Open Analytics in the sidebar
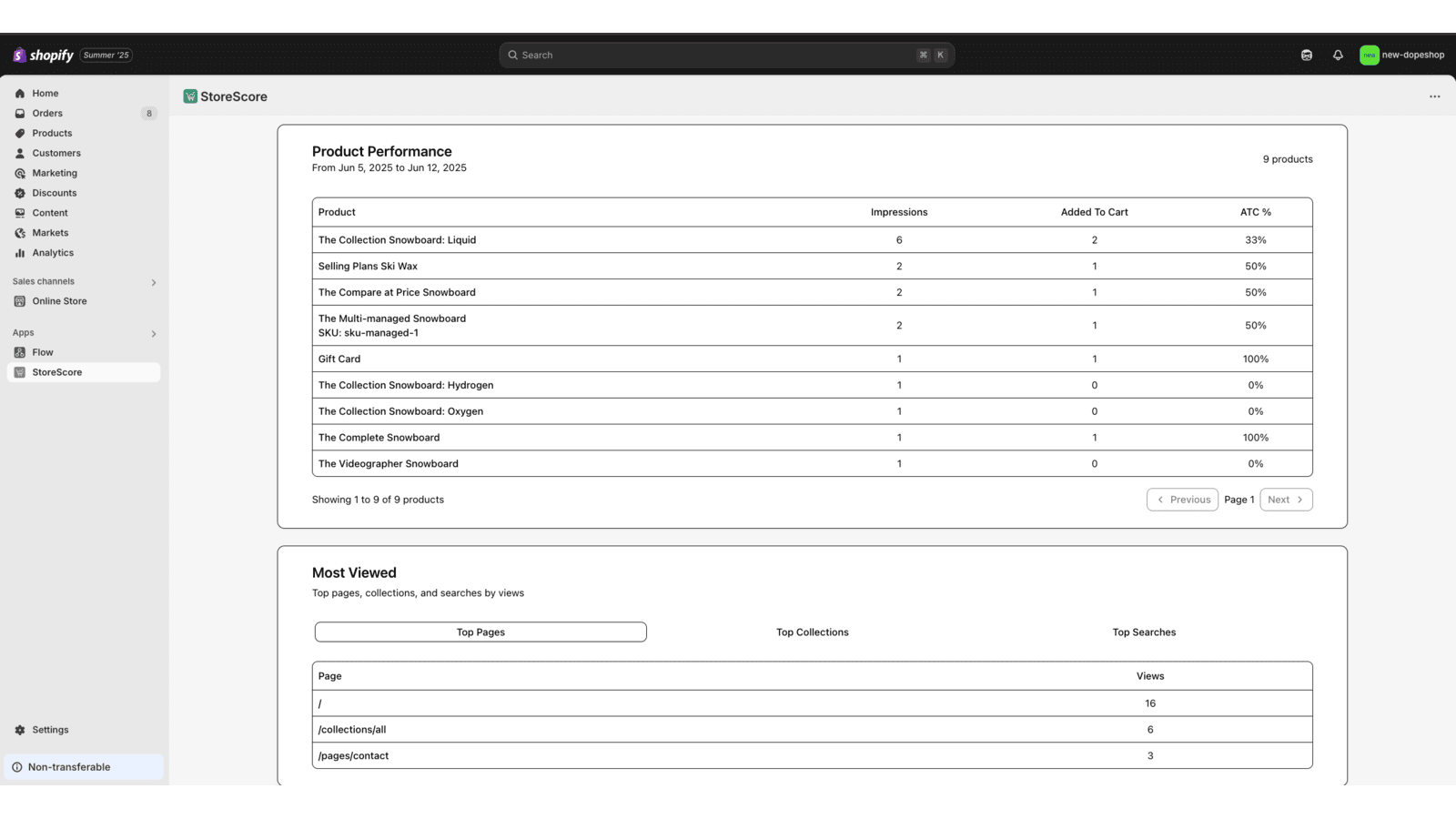This screenshot has height=819, width=1456. 84,253
